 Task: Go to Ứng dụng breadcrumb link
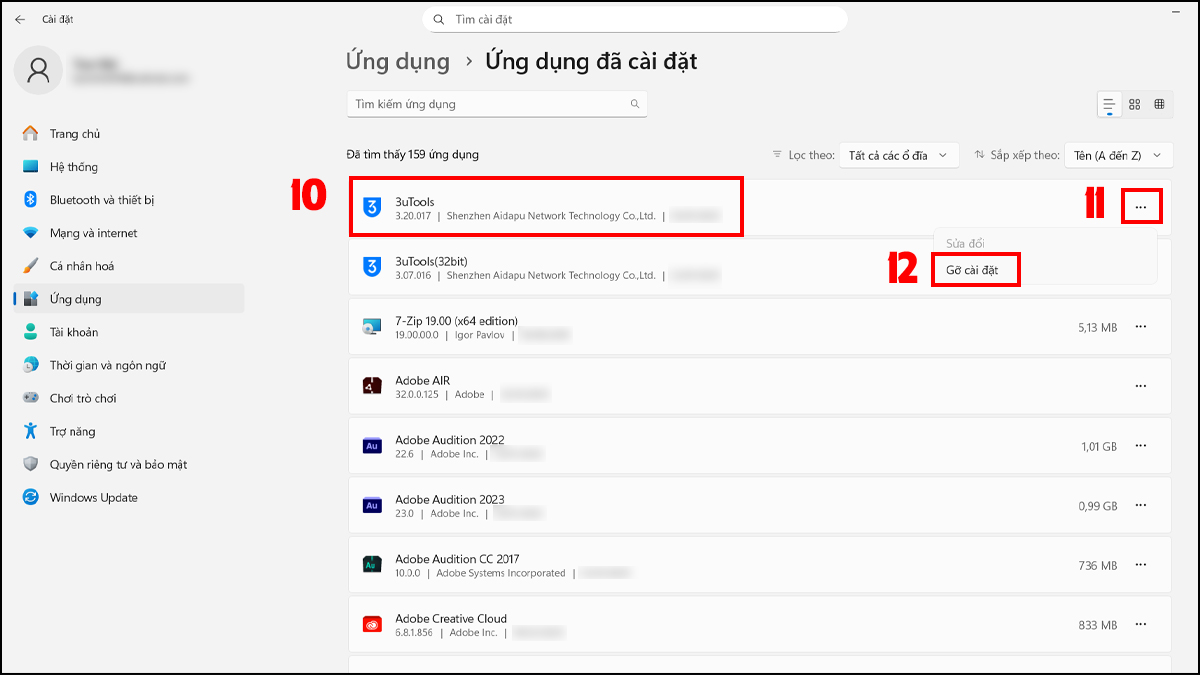pos(398,61)
